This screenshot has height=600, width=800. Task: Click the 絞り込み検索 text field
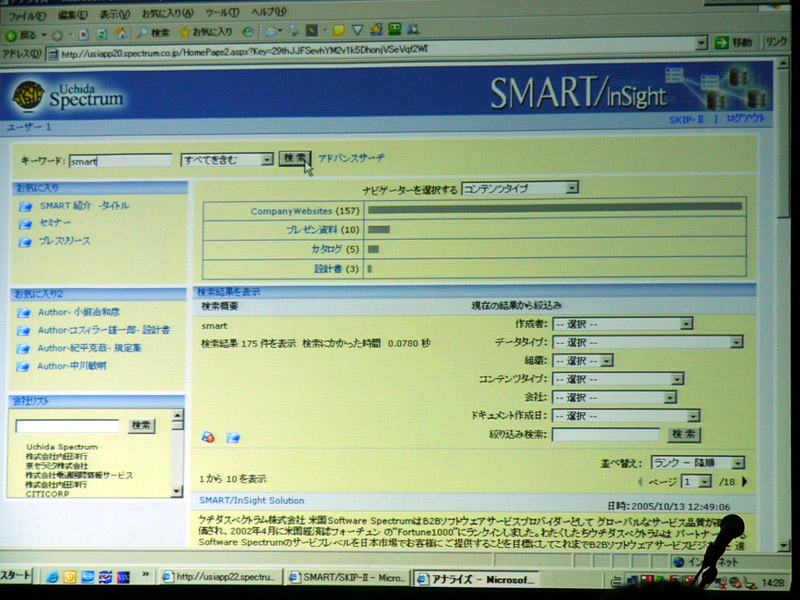tap(606, 435)
